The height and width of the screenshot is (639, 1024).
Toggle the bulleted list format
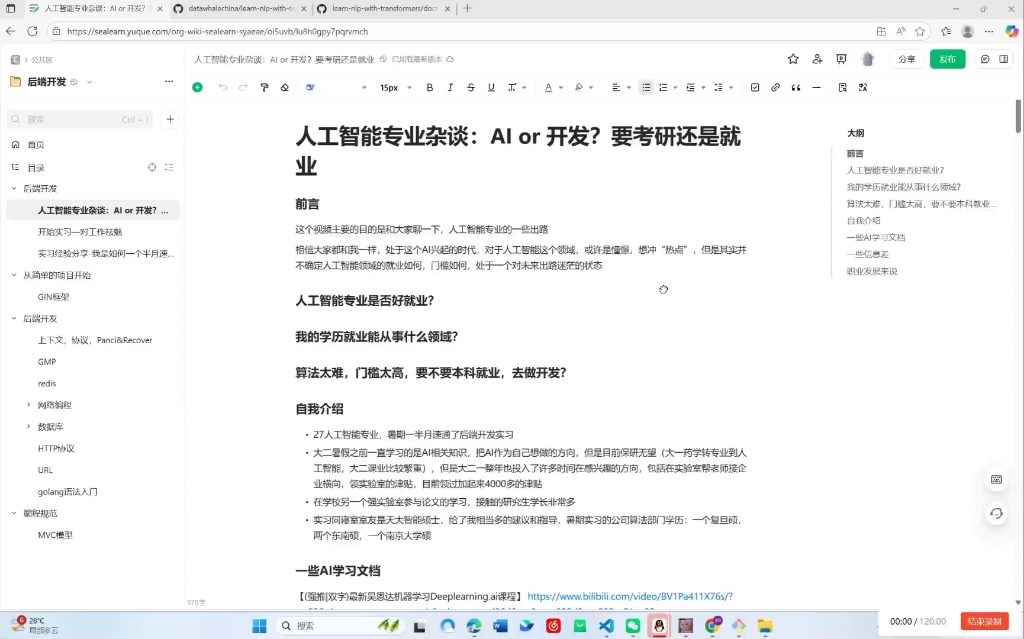[646, 88]
